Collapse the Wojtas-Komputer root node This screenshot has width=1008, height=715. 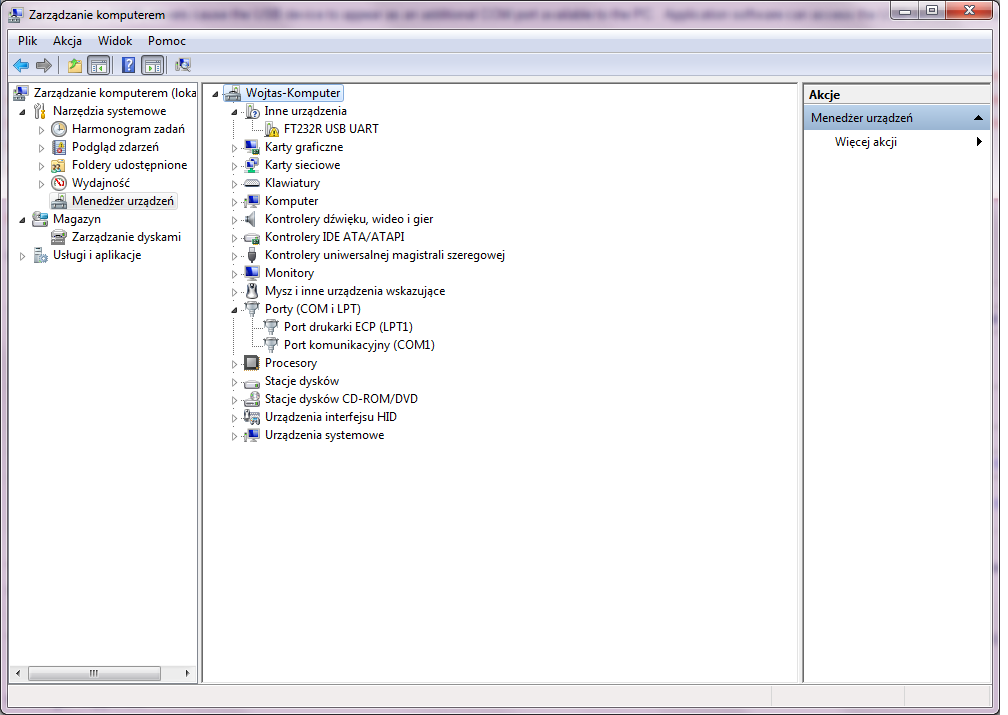(x=215, y=94)
